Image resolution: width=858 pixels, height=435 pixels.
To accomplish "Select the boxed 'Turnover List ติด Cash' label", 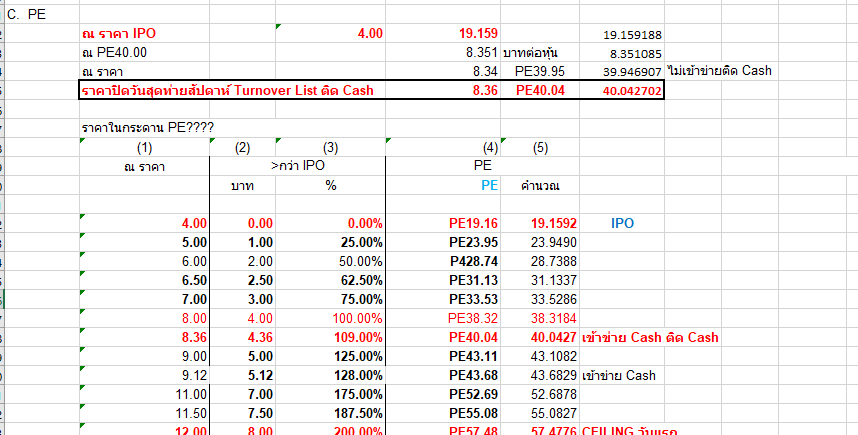I will point(226,90).
